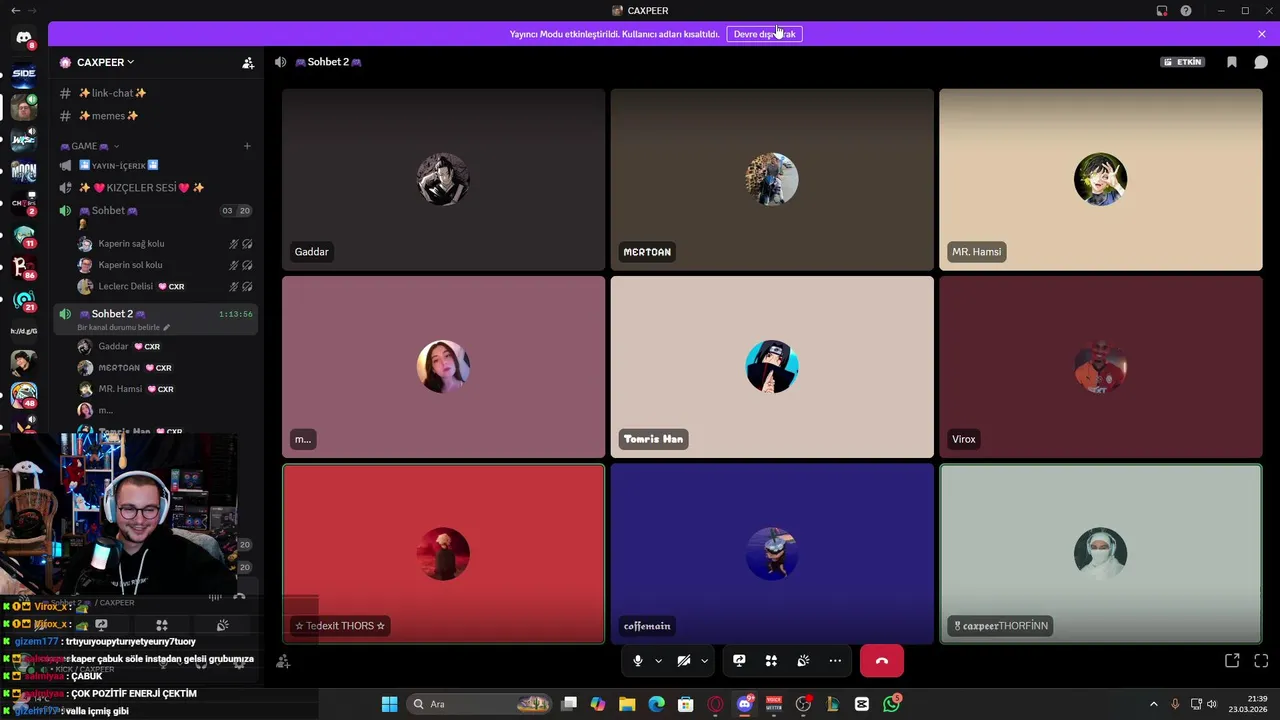This screenshot has width=1280, height=720.
Task: Focus MERTOAN's video tile
Action: coord(772,180)
